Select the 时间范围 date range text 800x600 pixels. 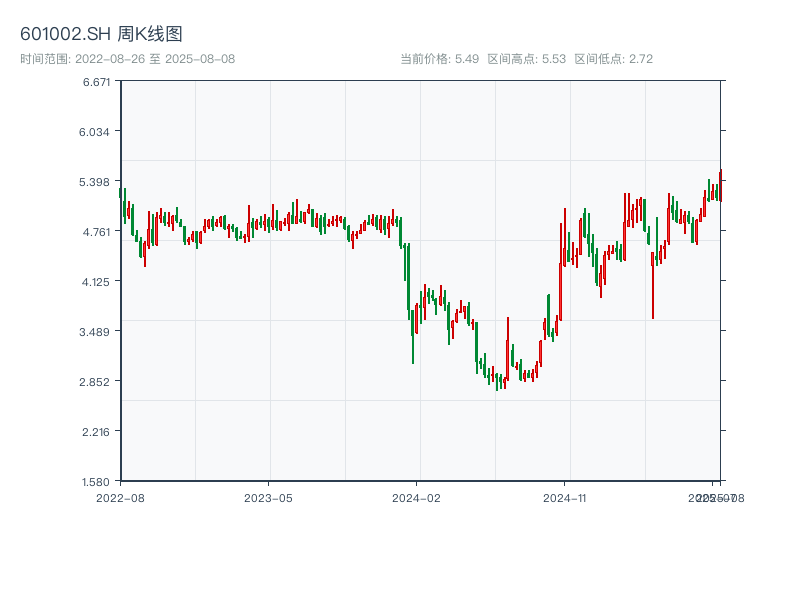[x=127, y=59]
